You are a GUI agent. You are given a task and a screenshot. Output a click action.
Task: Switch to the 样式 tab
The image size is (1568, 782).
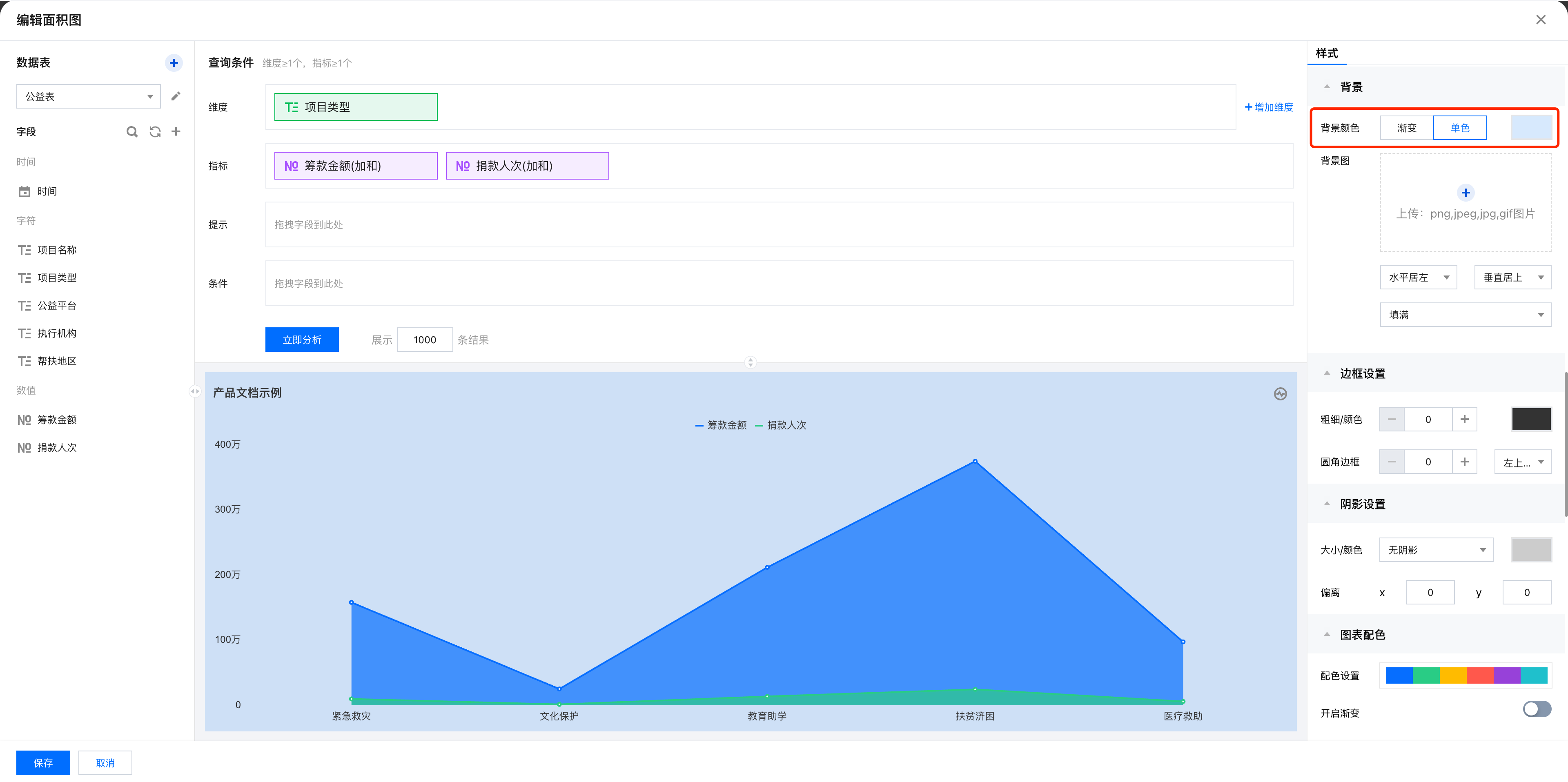click(1326, 53)
